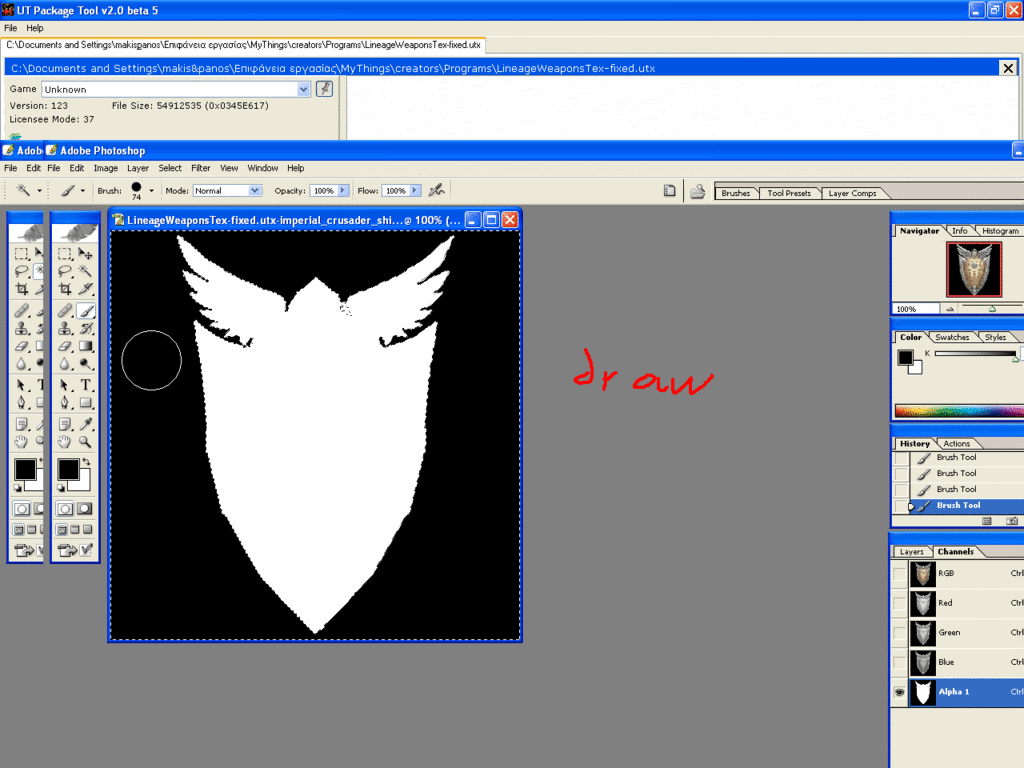This screenshot has height=768, width=1024.
Task: Switch to the Swatches tab
Action: pyautogui.click(x=952, y=338)
